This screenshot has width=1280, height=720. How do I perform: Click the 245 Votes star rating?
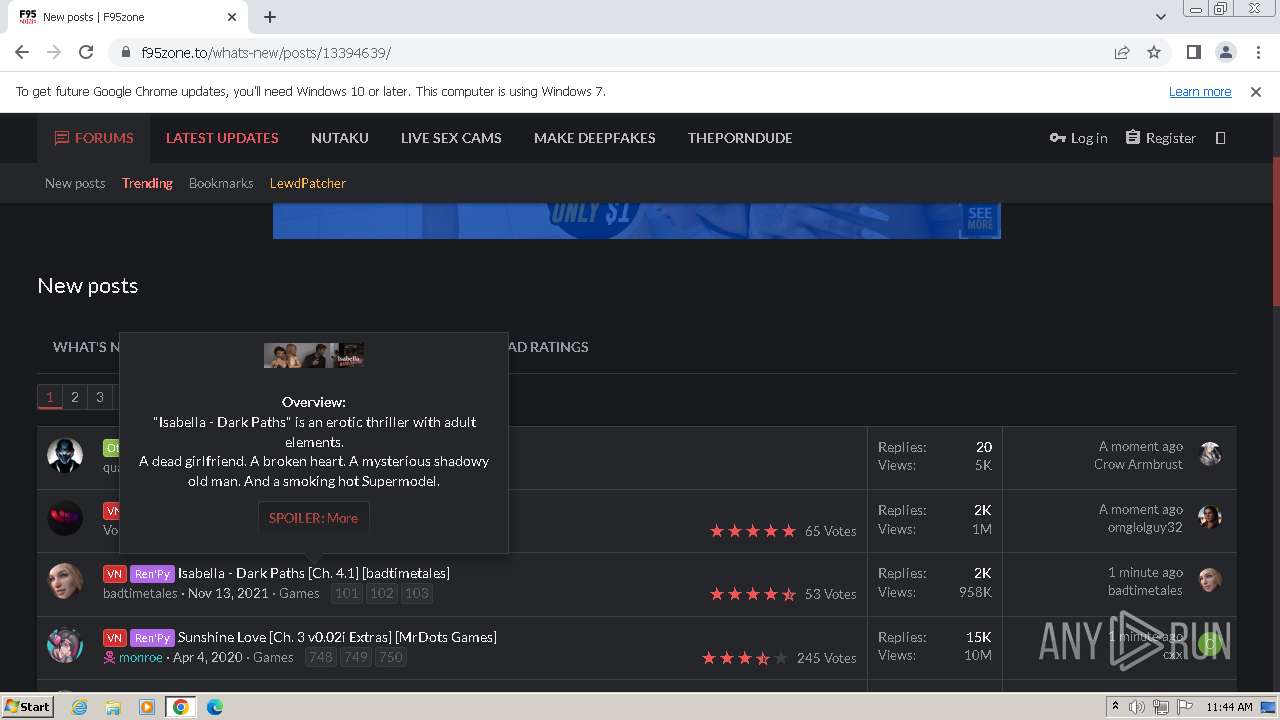[x=745, y=658]
